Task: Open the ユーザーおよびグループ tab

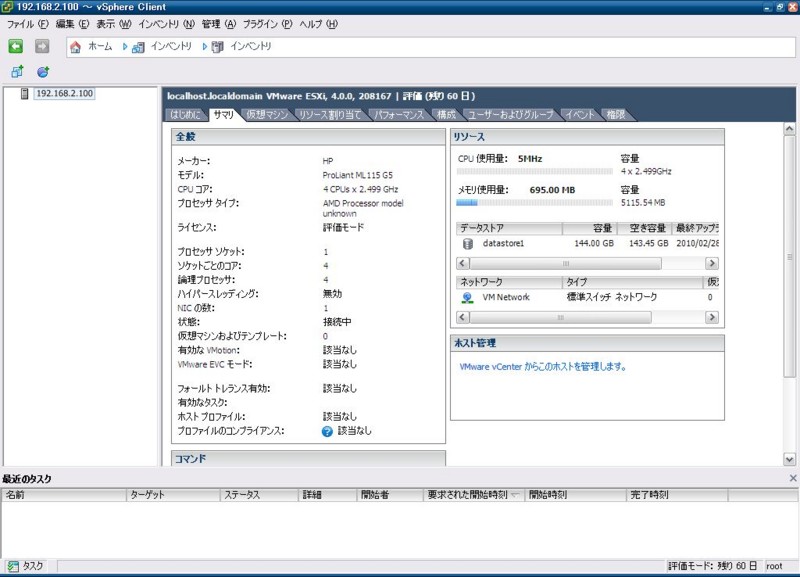Action: pyautogui.click(x=511, y=115)
